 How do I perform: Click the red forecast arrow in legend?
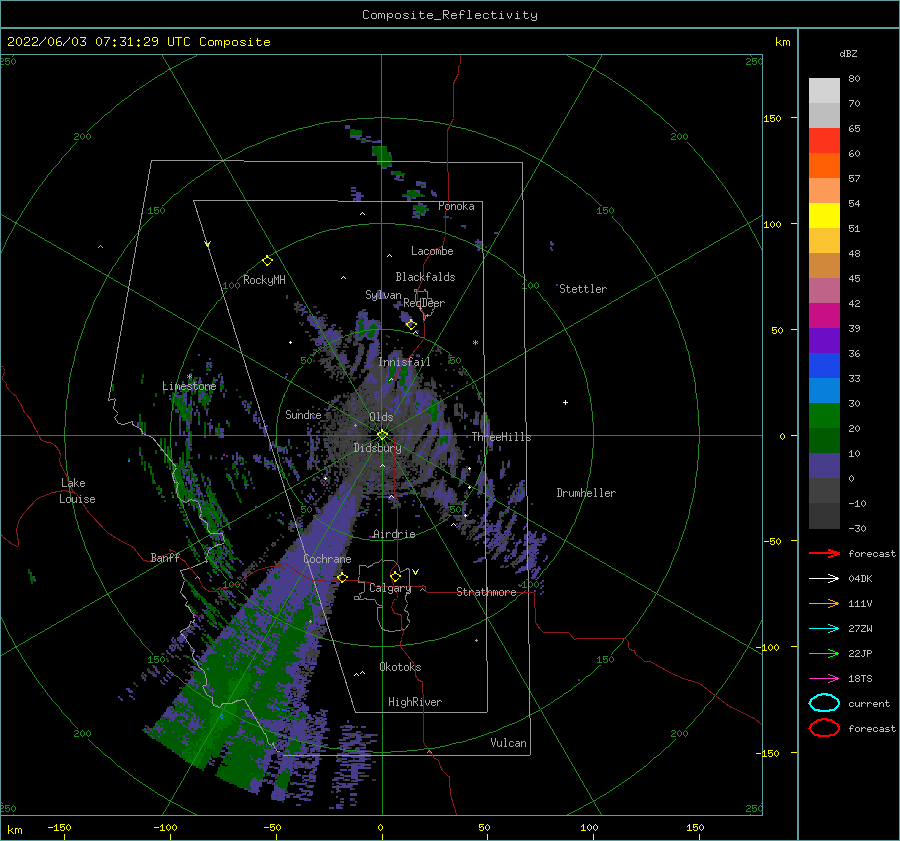coord(824,553)
